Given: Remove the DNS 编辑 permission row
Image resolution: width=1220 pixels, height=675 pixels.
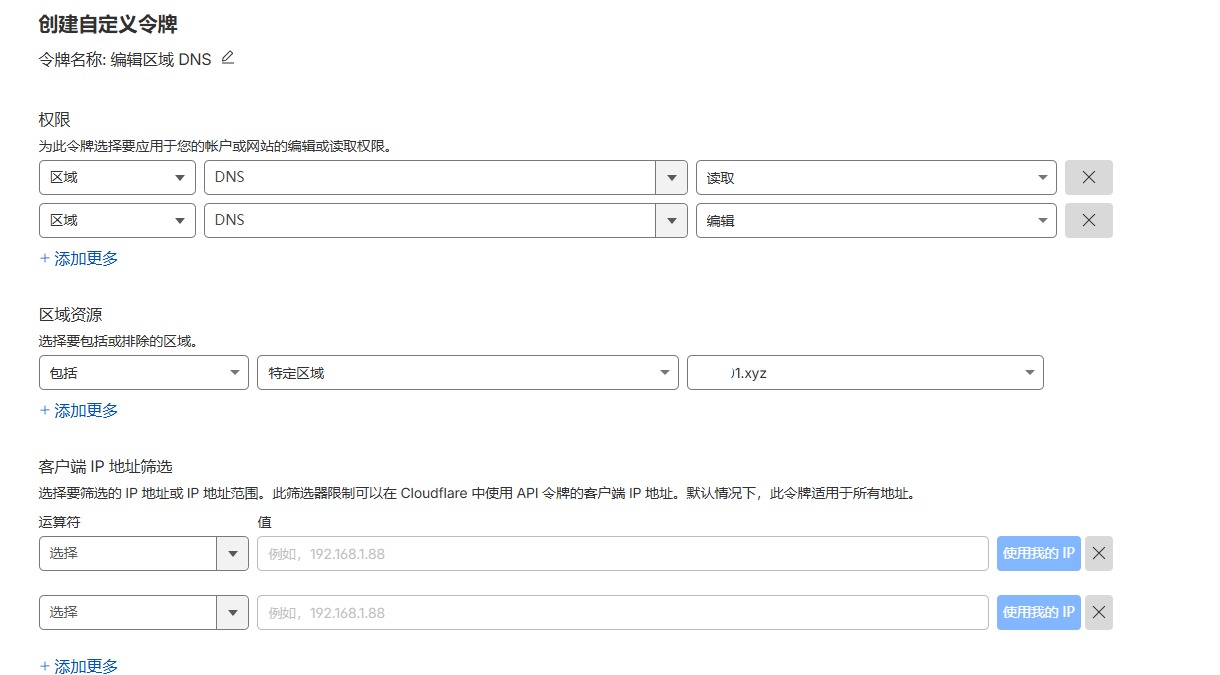Looking at the screenshot, I should point(1088,221).
